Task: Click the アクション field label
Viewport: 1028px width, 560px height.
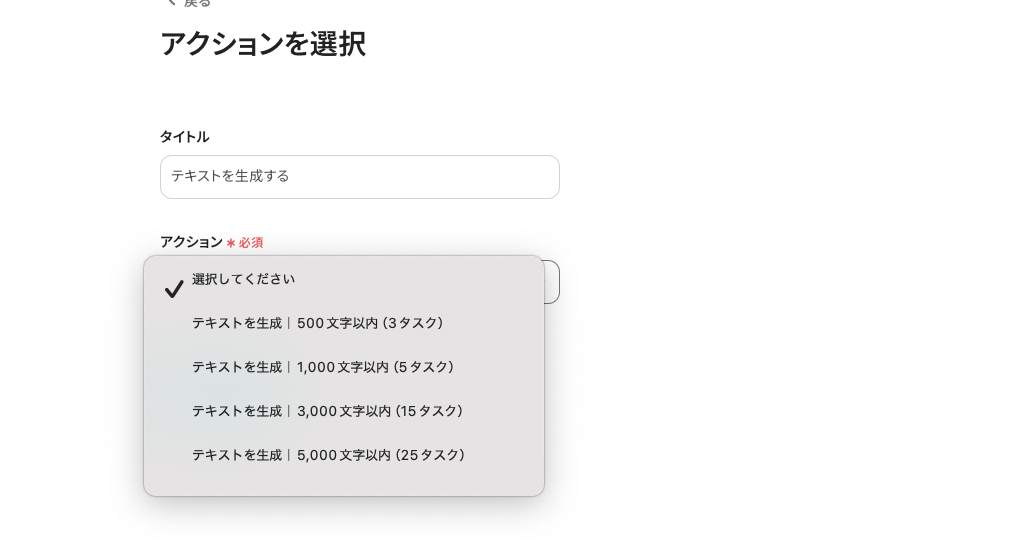Action: click(191, 242)
